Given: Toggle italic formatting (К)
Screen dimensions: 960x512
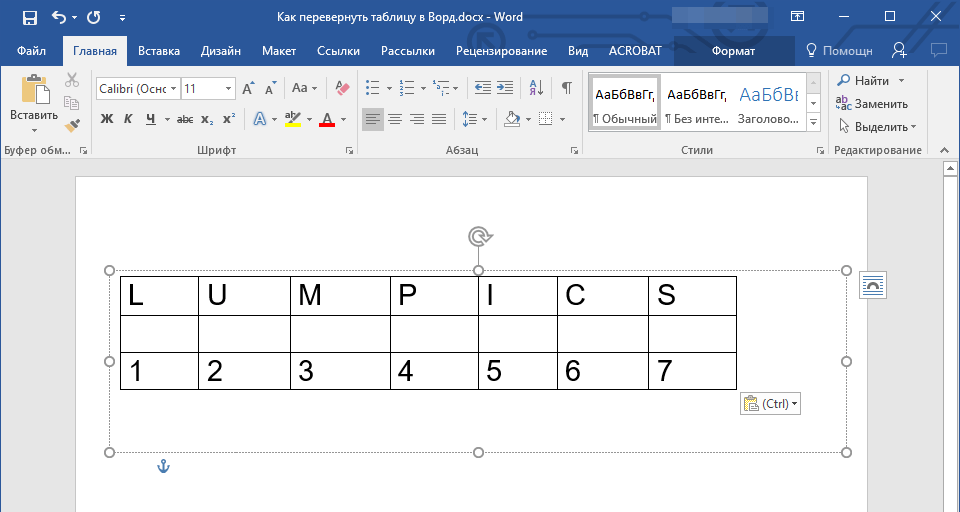Looking at the screenshot, I should (128, 119).
